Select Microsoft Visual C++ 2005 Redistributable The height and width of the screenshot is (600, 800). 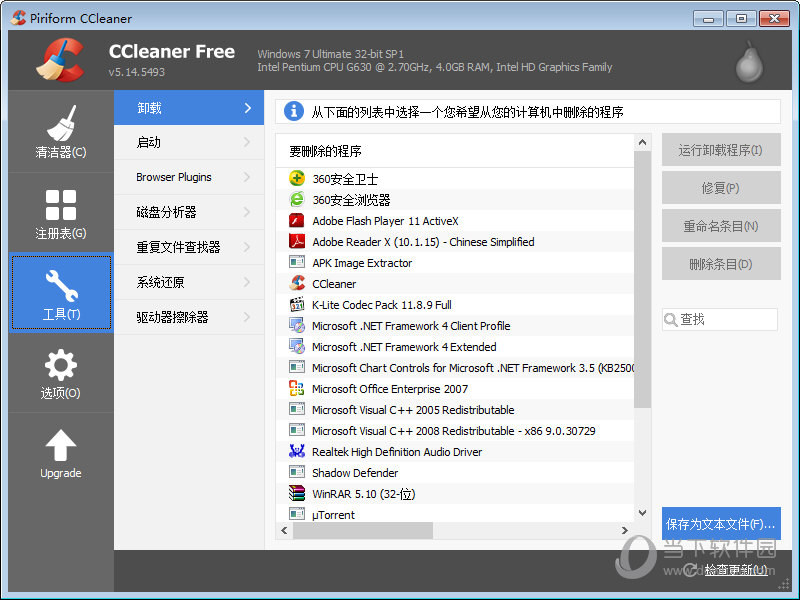point(455,409)
